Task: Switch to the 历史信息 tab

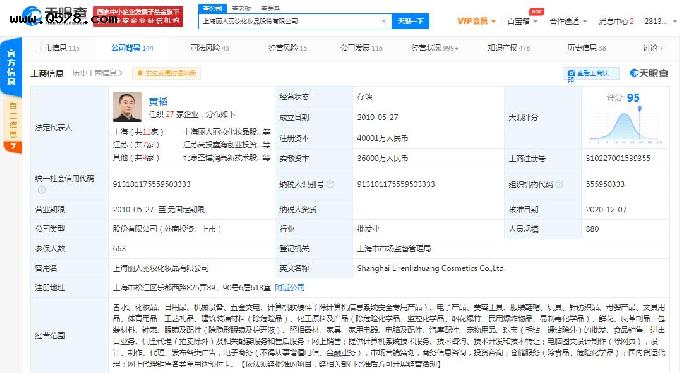Action: 586,48
